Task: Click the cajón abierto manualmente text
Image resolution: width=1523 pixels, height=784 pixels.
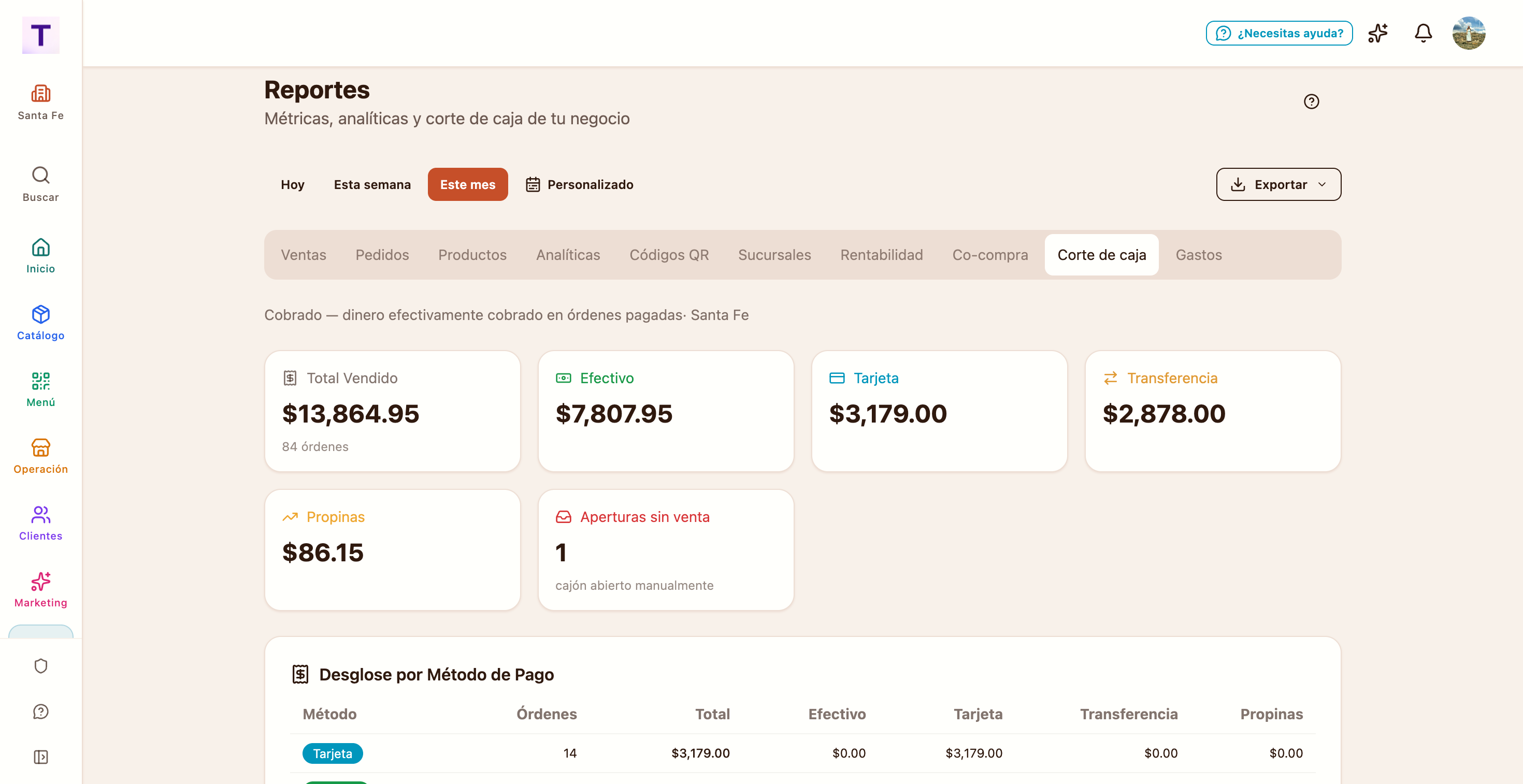Action: point(635,586)
